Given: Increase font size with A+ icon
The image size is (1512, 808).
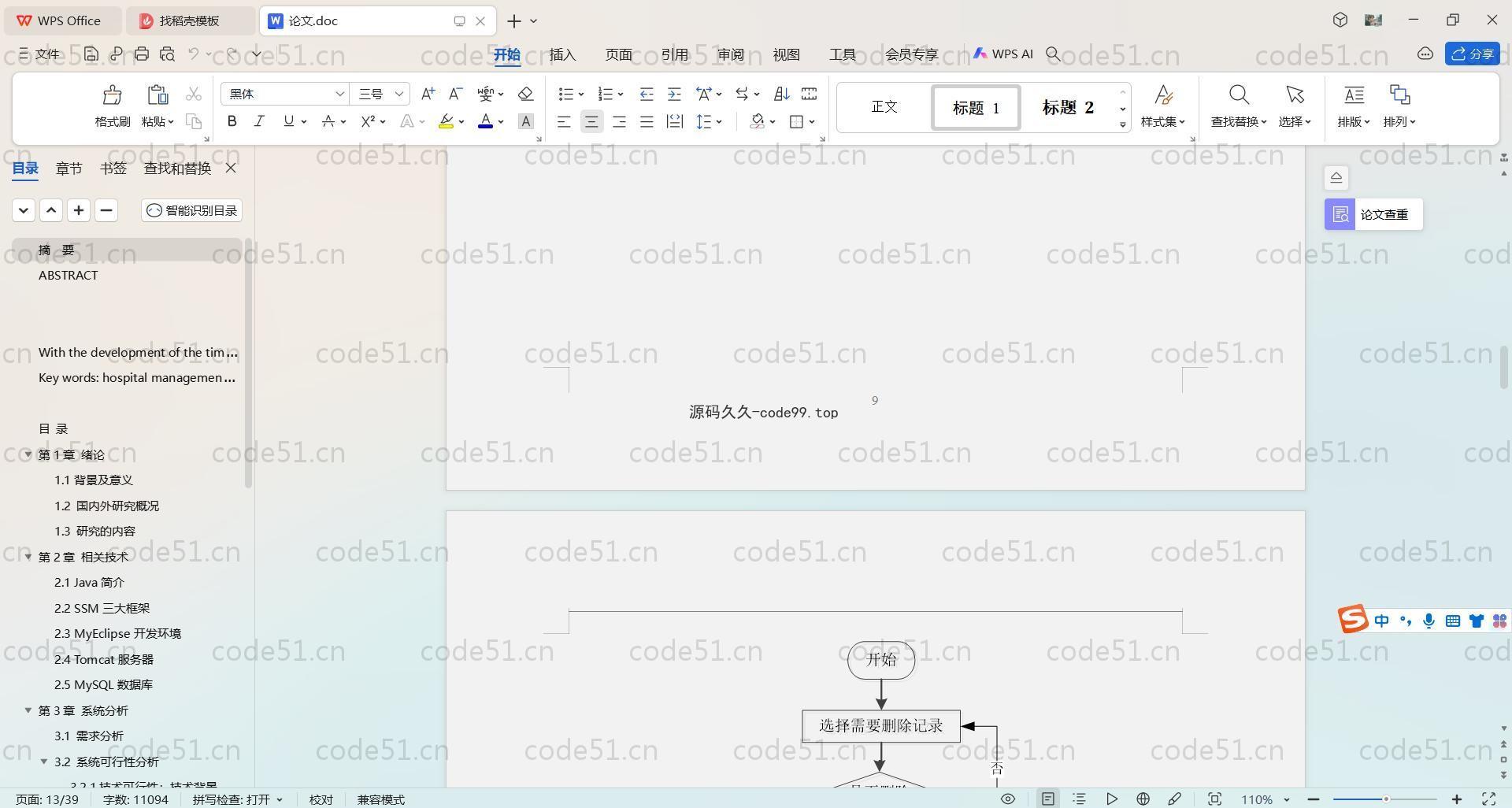Looking at the screenshot, I should pos(428,94).
